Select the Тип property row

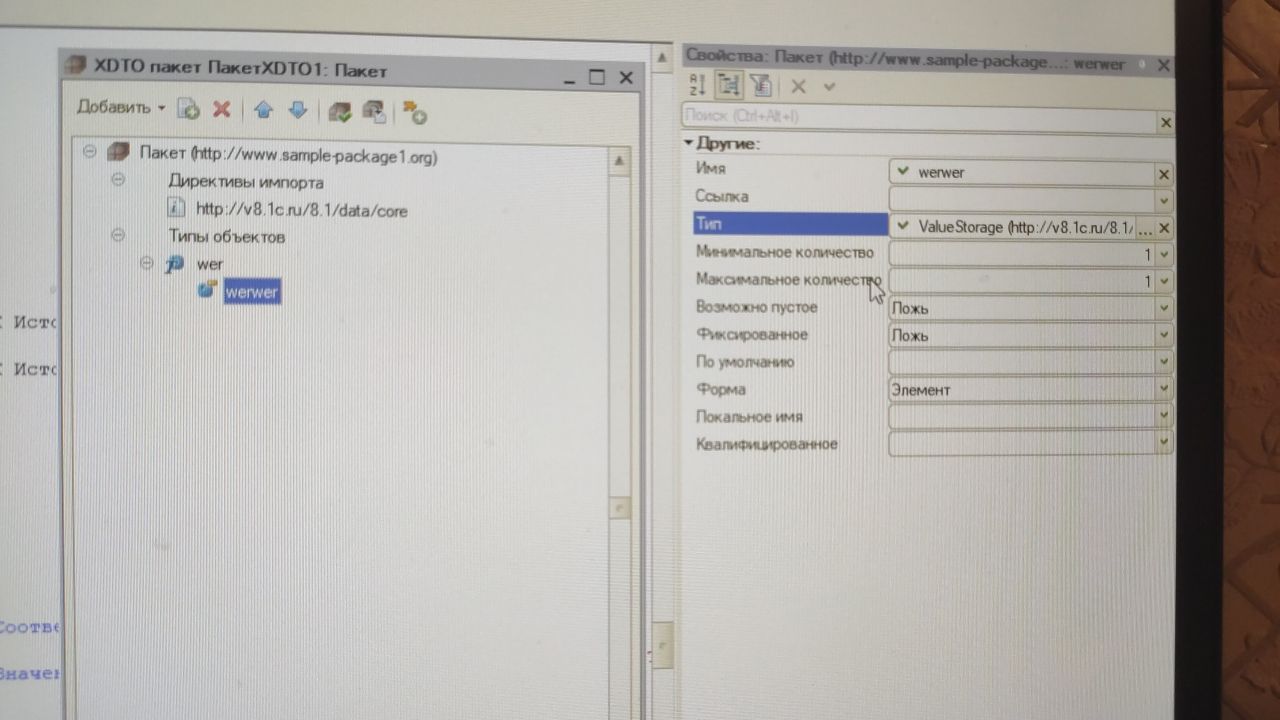click(x=790, y=225)
